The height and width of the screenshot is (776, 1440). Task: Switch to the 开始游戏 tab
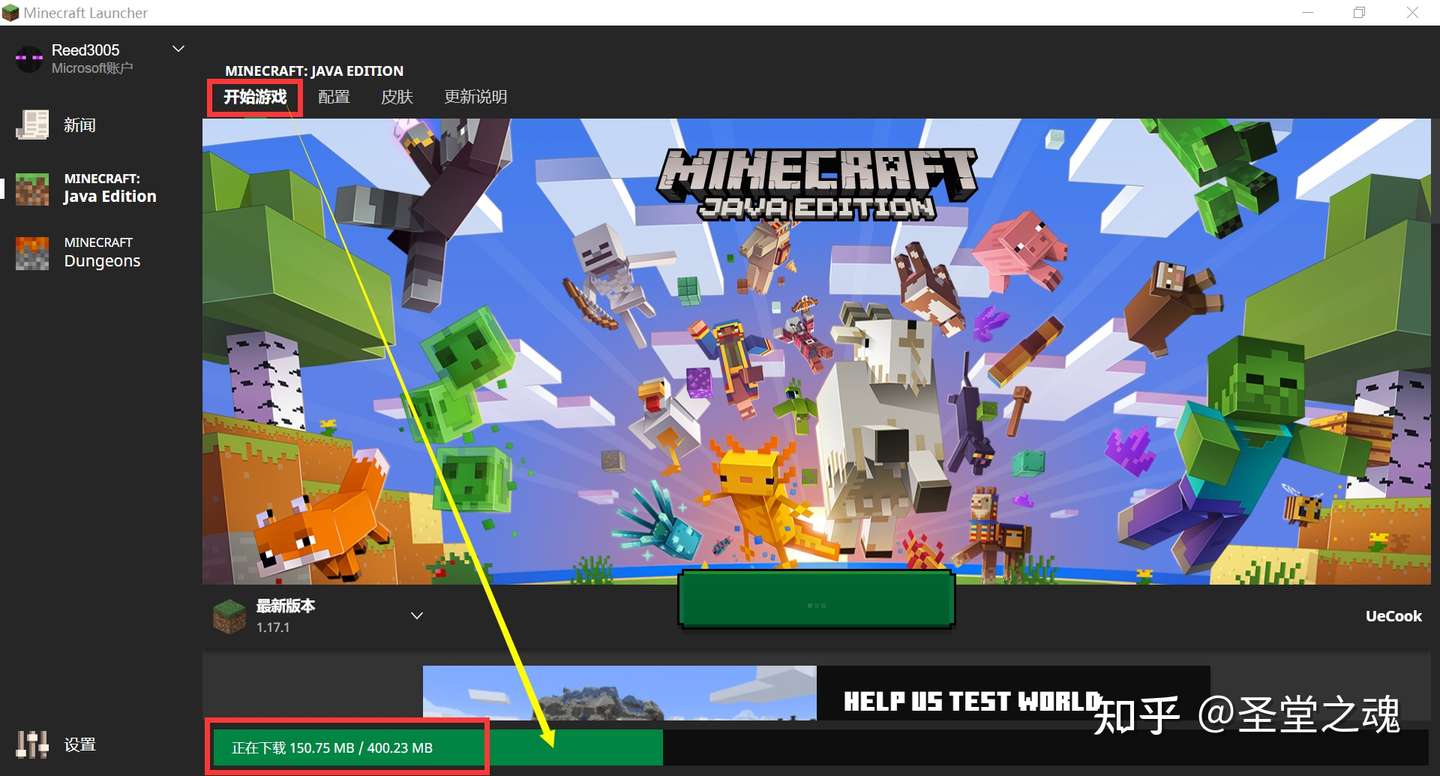pyautogui.click(x=255, y=97)
